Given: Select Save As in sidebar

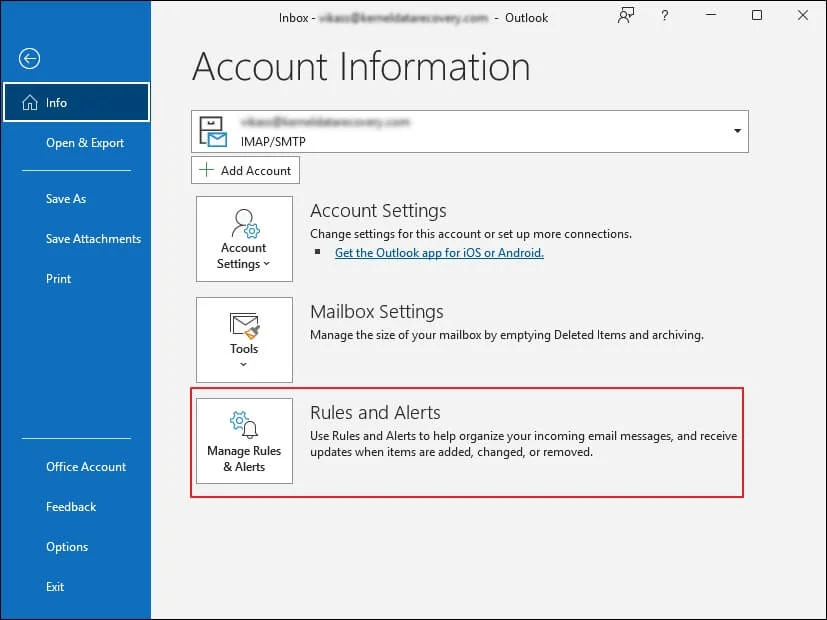Looking at the screenshot, I should [66, 199].
